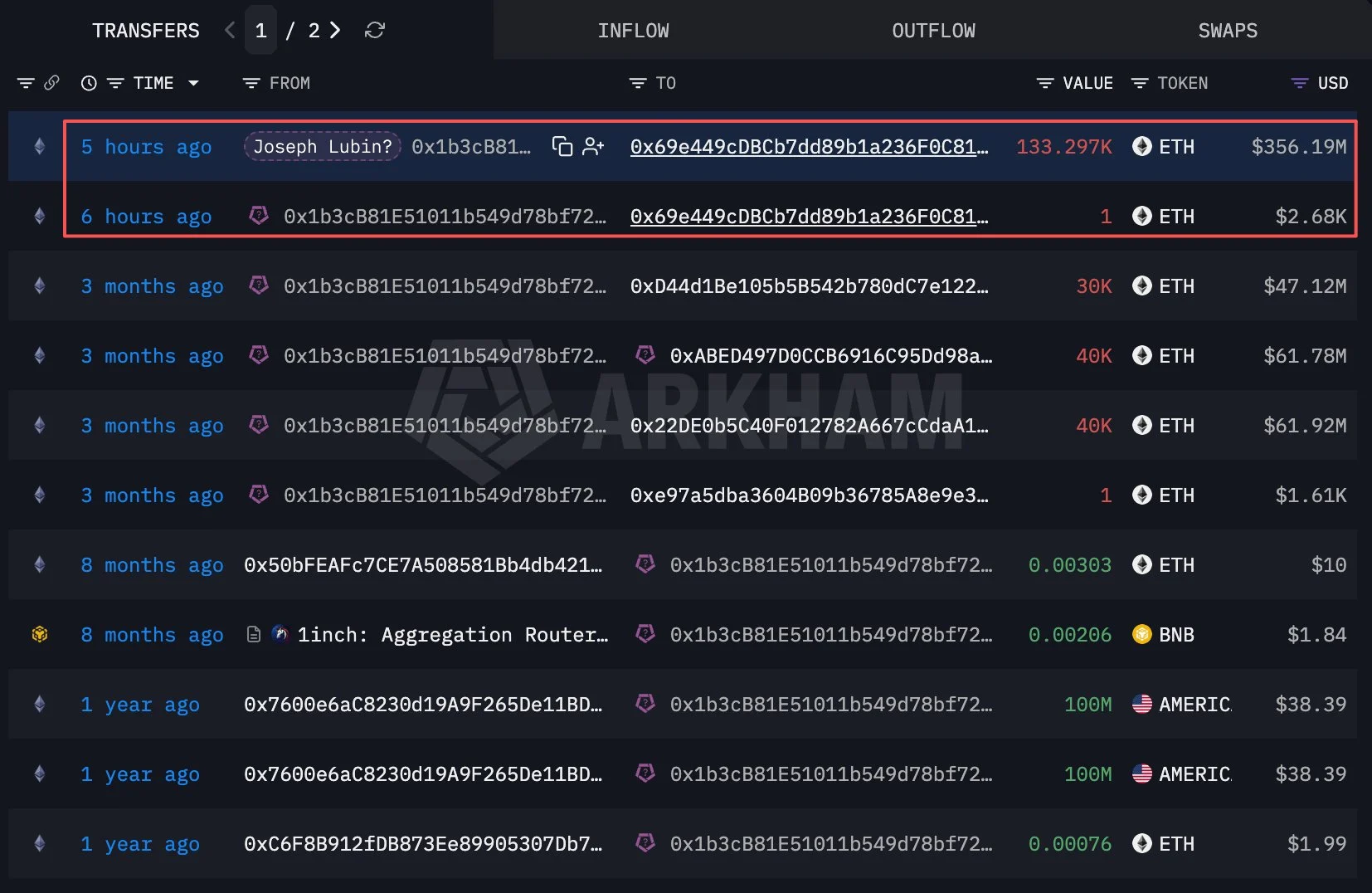Click the AMERIC flag token icon in $38.39 first row
The image size is (1372, 893).
[1142, 705]
